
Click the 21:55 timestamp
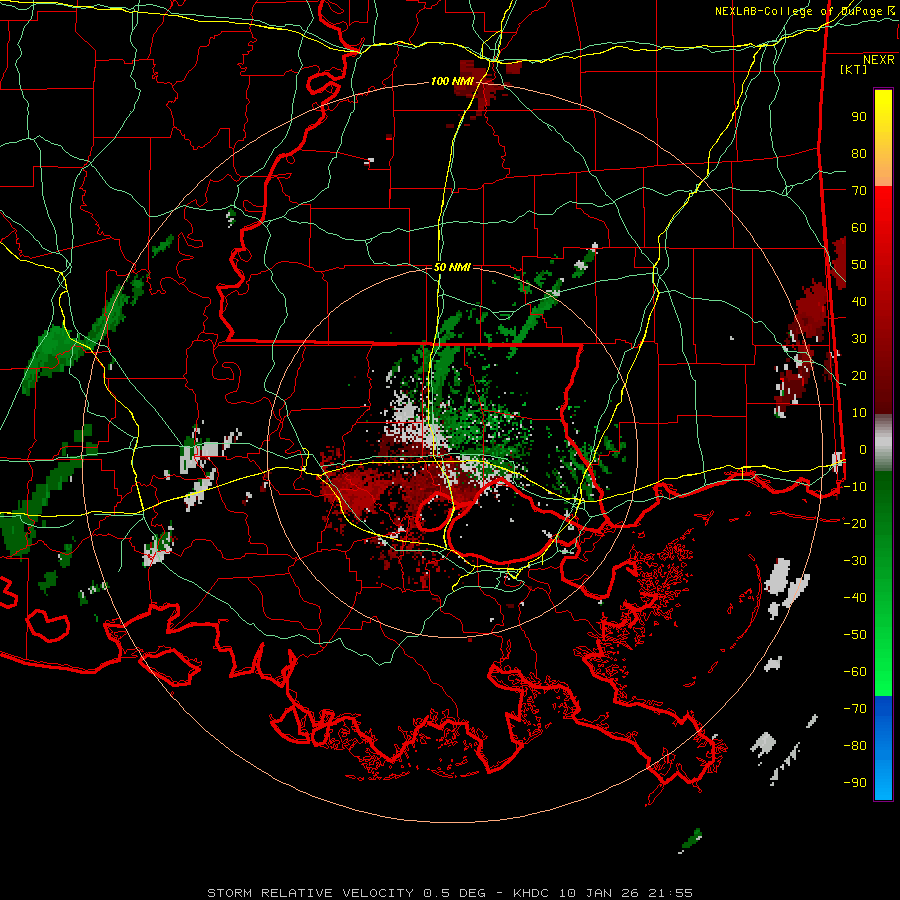click(x=670, y=893)
